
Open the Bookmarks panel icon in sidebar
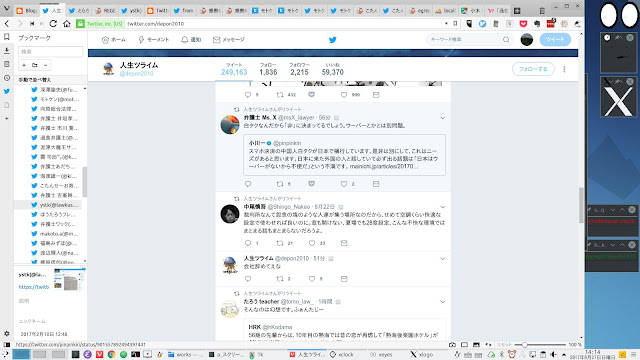(7, 37)
